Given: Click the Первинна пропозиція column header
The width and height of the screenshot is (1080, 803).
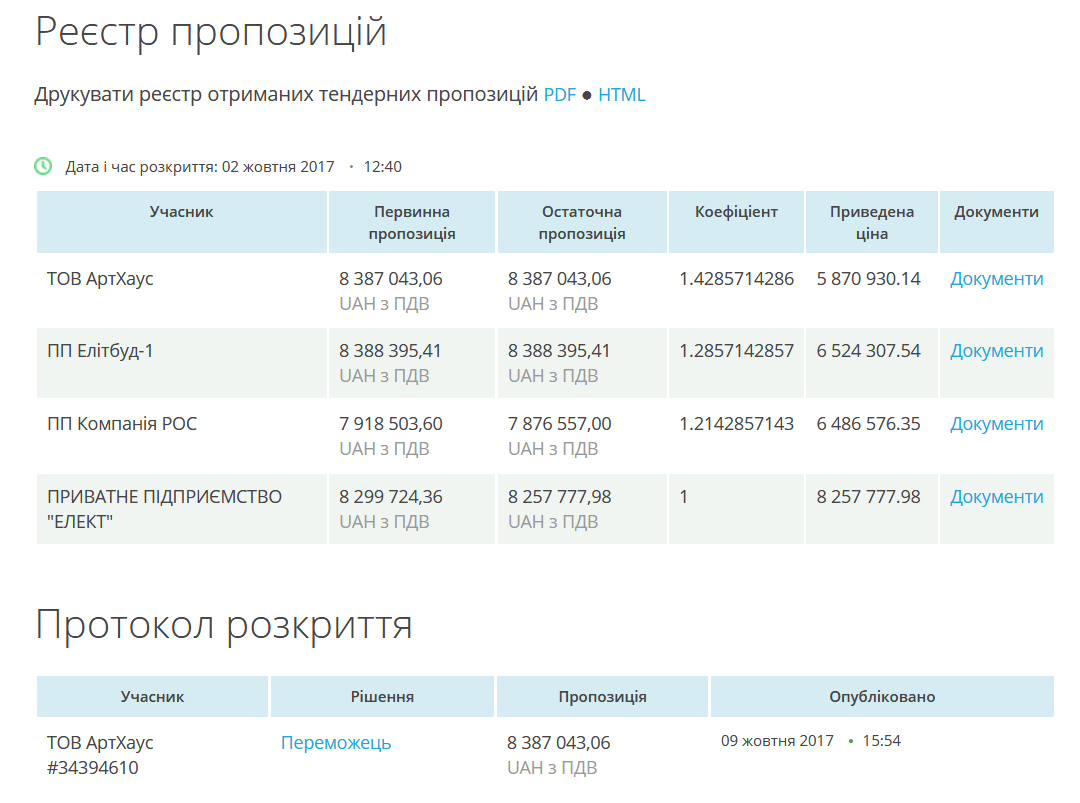Looking at the screenshot, I should click(411, 222).
